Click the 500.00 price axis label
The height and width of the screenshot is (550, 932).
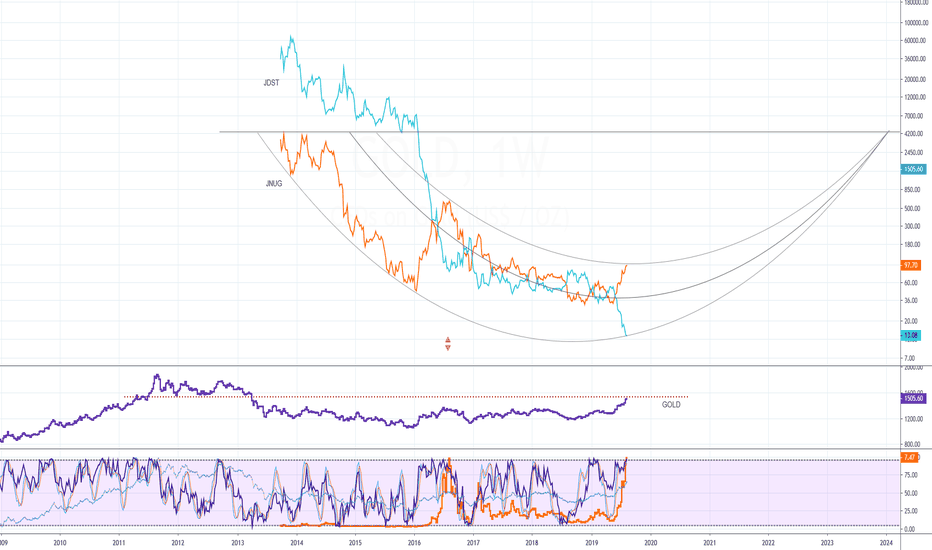pos(913,209)
